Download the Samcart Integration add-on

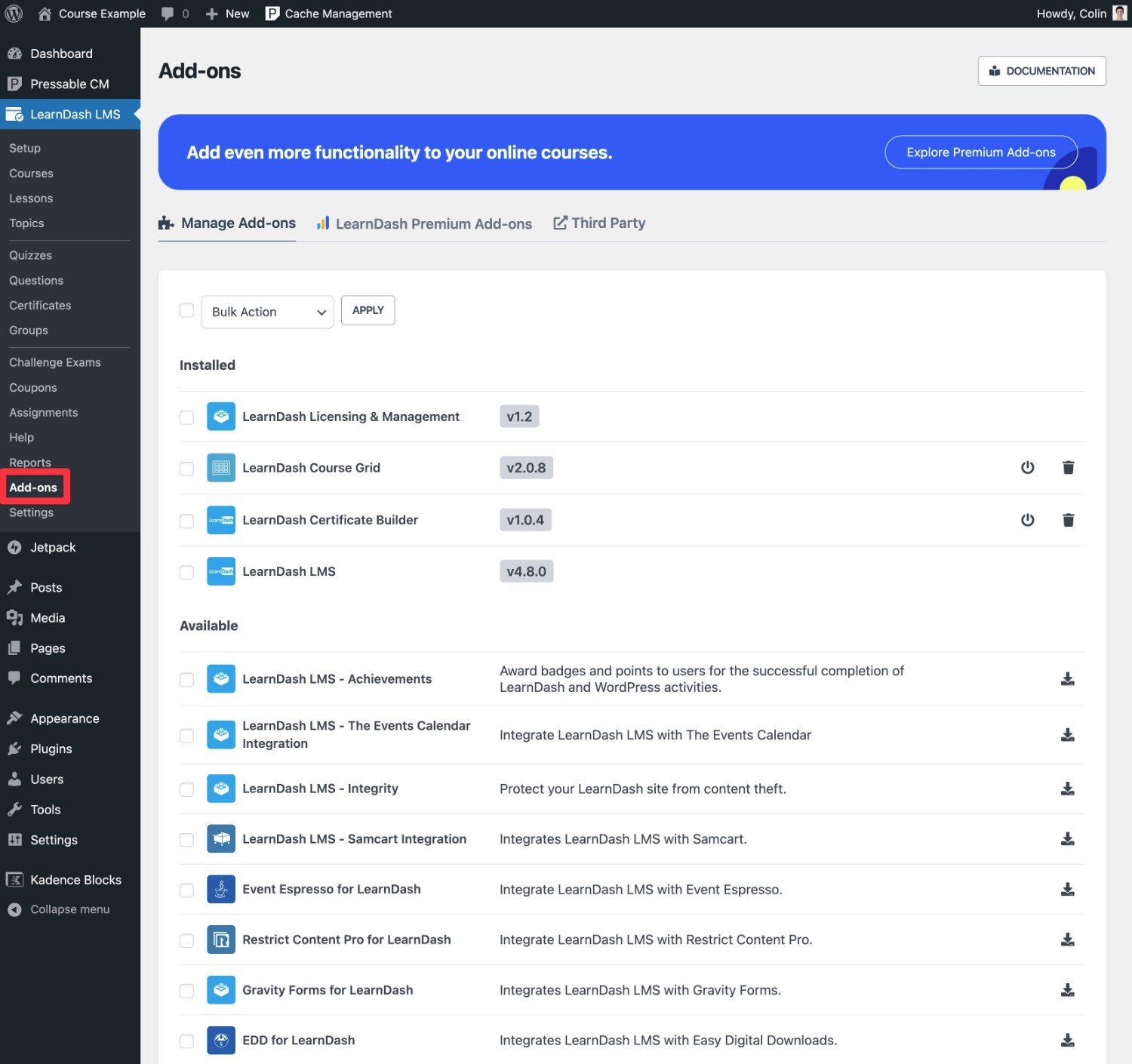[1067, 839]
